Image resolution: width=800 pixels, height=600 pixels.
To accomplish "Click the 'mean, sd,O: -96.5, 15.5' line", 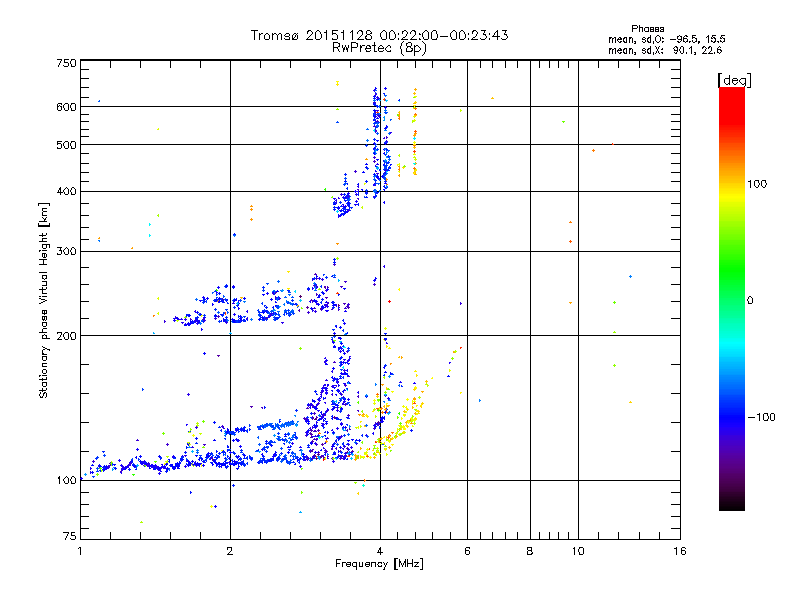I will tap(666, 39).
